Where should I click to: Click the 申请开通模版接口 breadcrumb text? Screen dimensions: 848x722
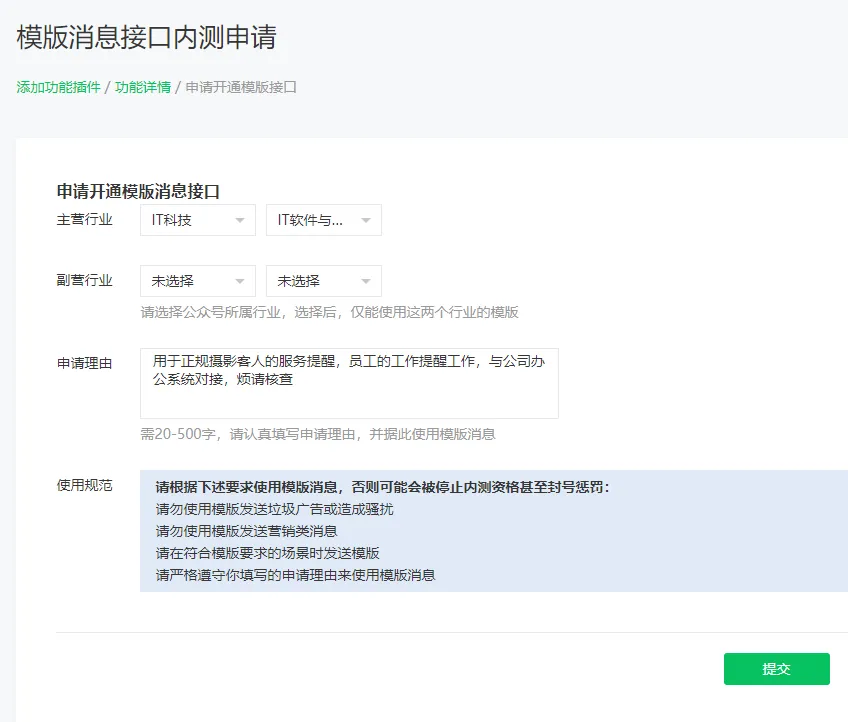coord(241,87)
